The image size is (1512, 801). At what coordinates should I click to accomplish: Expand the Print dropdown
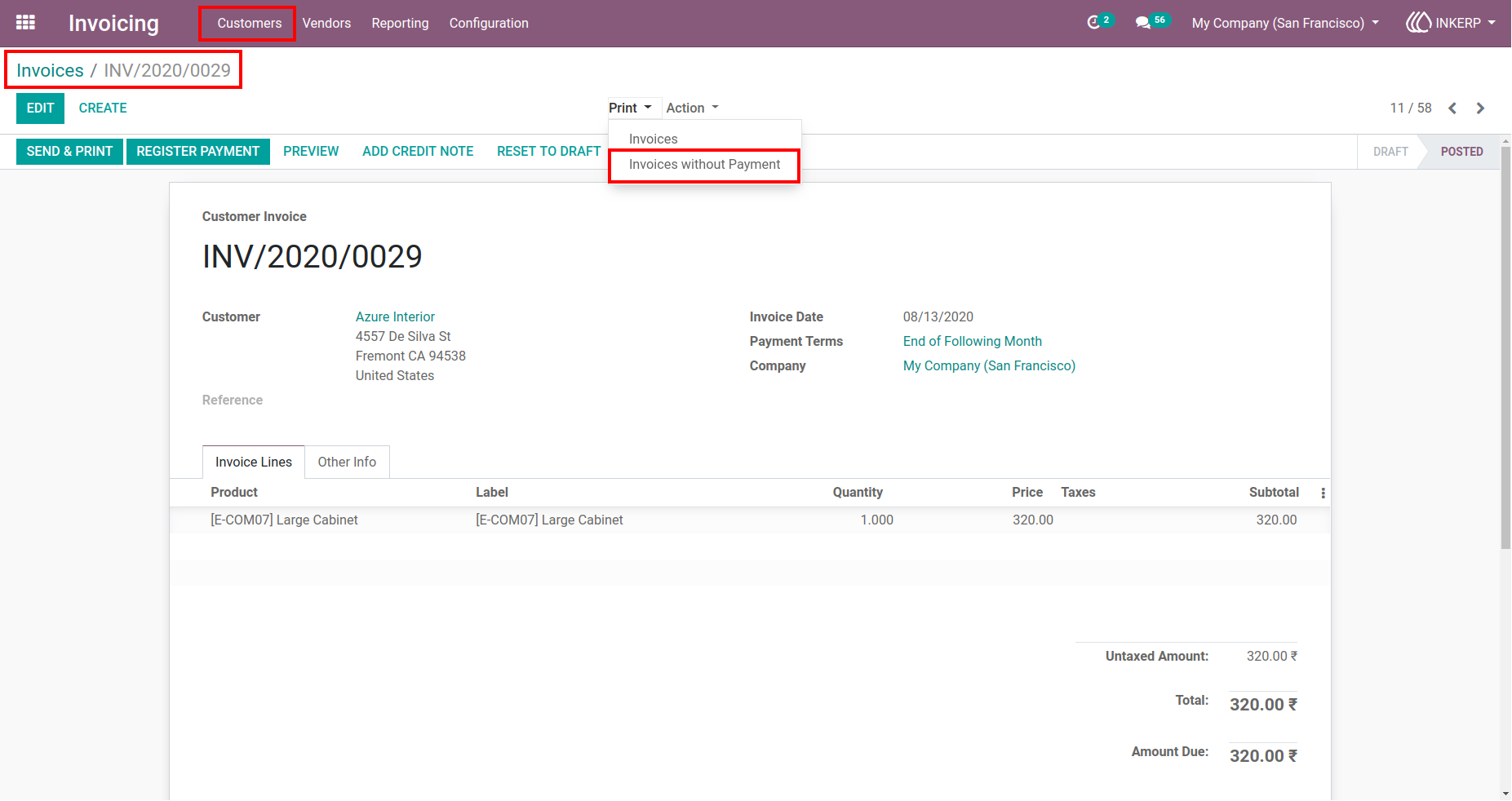coord(630,108)
